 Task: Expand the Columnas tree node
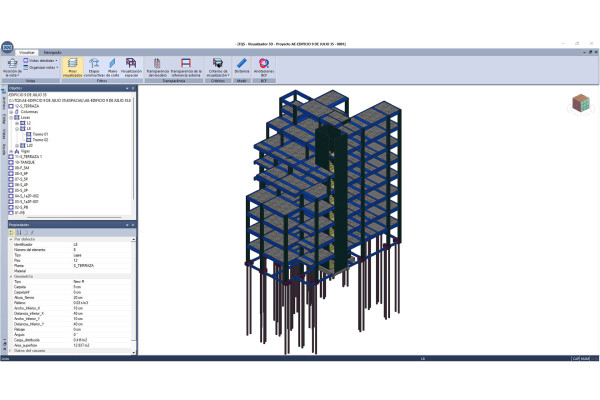[x=11, y=112]
